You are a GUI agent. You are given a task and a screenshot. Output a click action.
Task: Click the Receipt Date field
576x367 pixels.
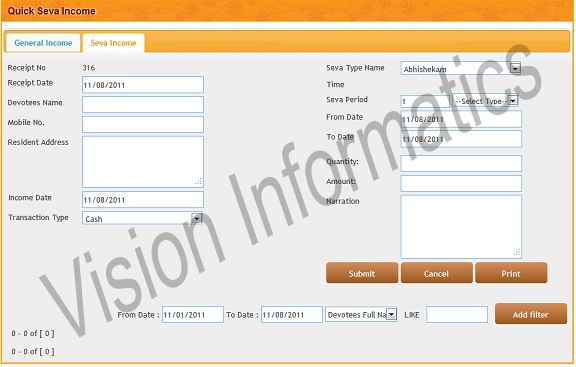(x=143, y=85)
